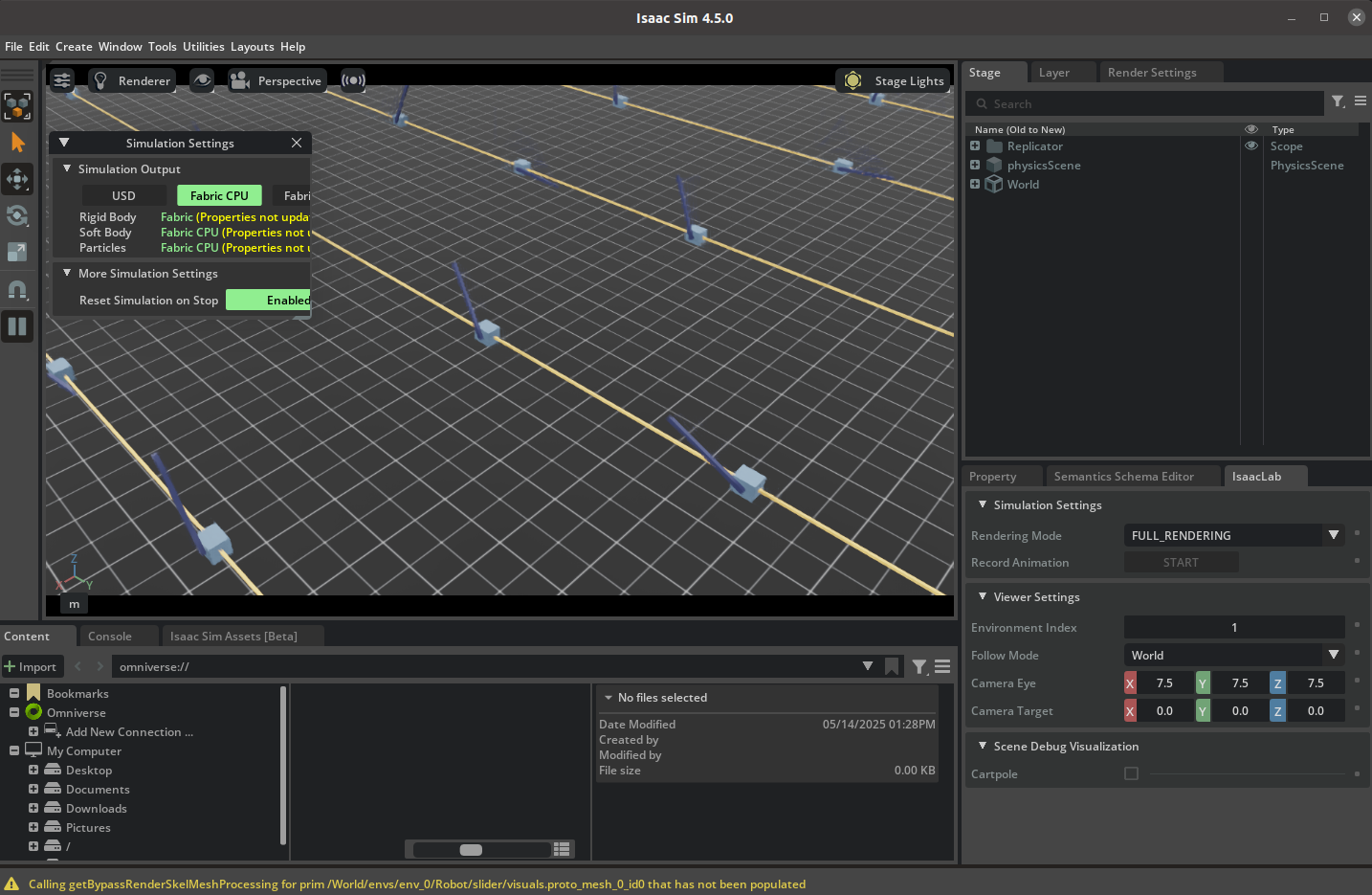Collapse the Simulation Output section
Viewport: 1372px width, 895px height.
67,168
